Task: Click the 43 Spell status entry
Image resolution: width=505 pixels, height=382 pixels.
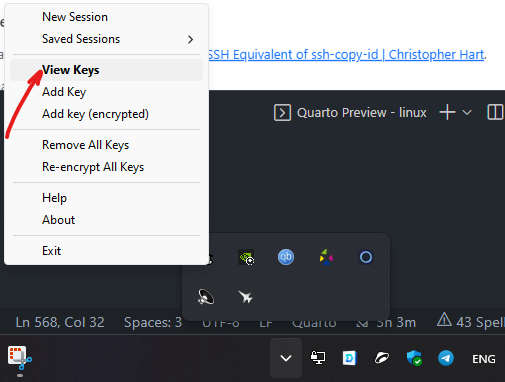Action: click(480, 322)
